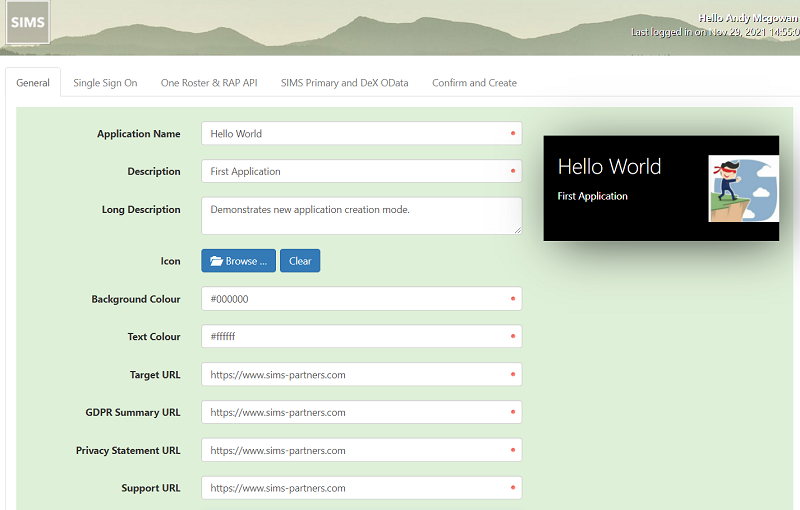This screenshot has width=800, height=510.
Task: Open the Confirm and Create tab
Action: point(474,83)
